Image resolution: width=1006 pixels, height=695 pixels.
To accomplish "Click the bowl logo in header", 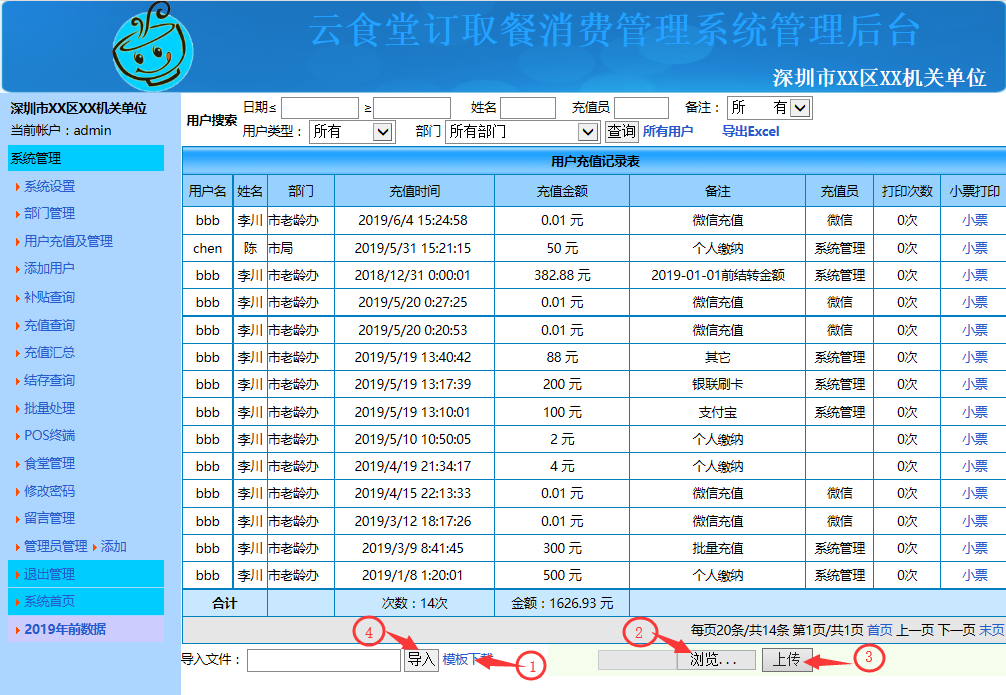I will (152, 47).
